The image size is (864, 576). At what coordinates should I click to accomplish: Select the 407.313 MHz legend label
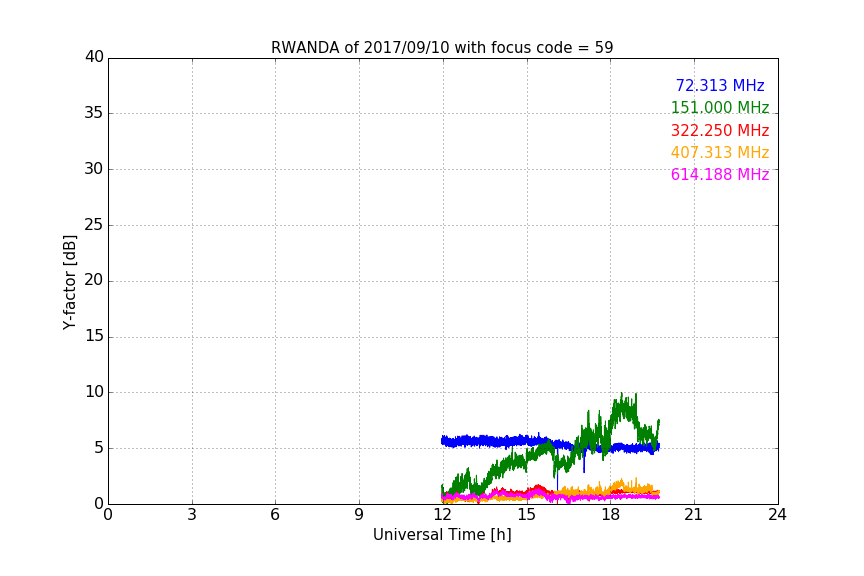click(720, 153)
